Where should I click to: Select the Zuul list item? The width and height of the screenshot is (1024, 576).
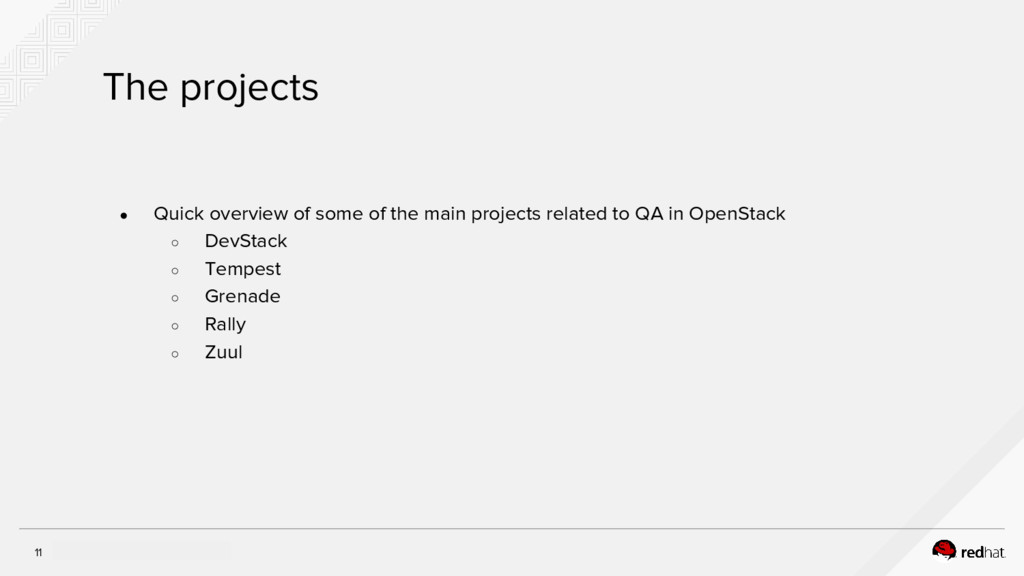click(223, 352)
